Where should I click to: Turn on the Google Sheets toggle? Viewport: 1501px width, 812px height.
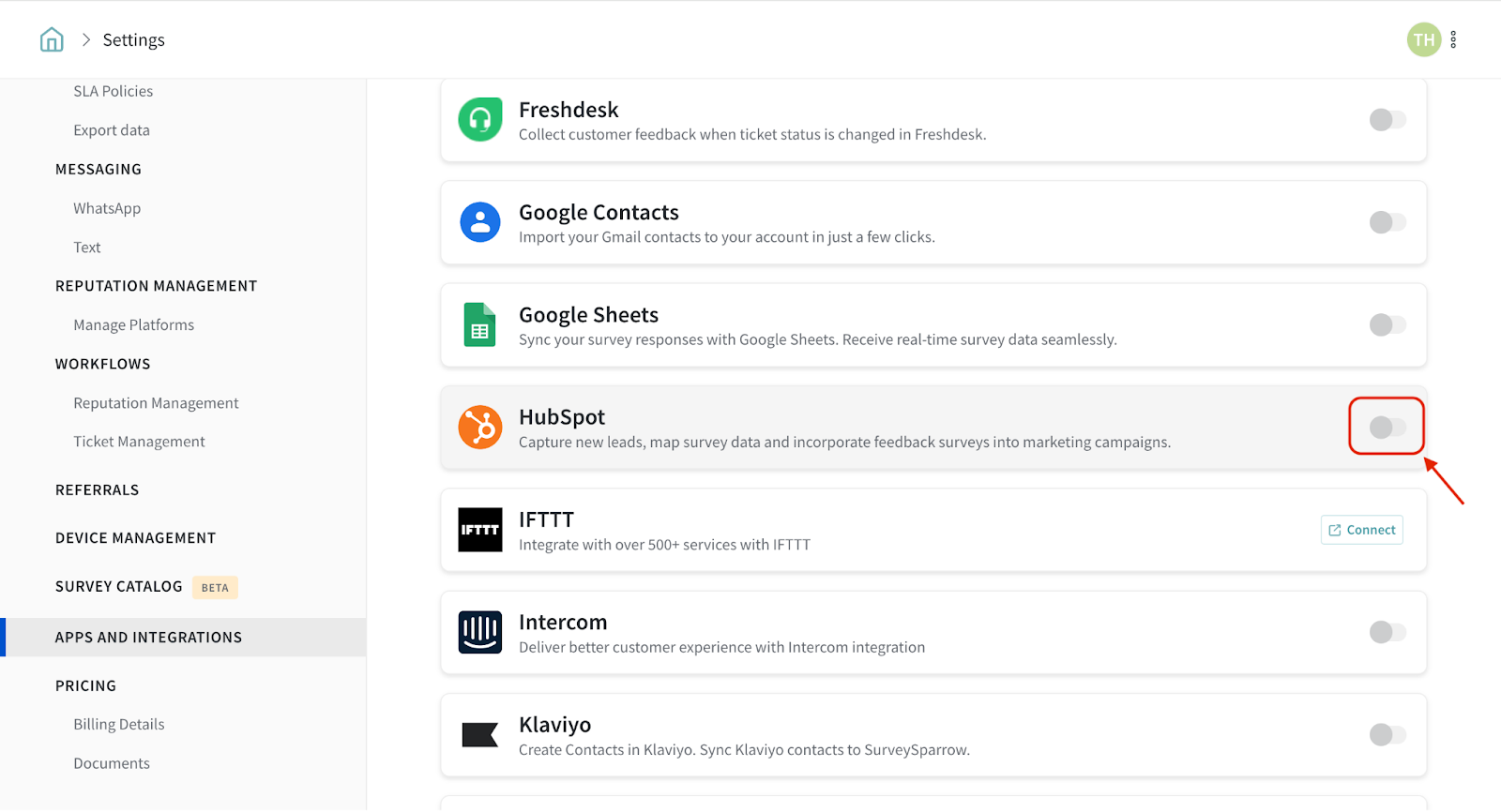[1387, 324]
